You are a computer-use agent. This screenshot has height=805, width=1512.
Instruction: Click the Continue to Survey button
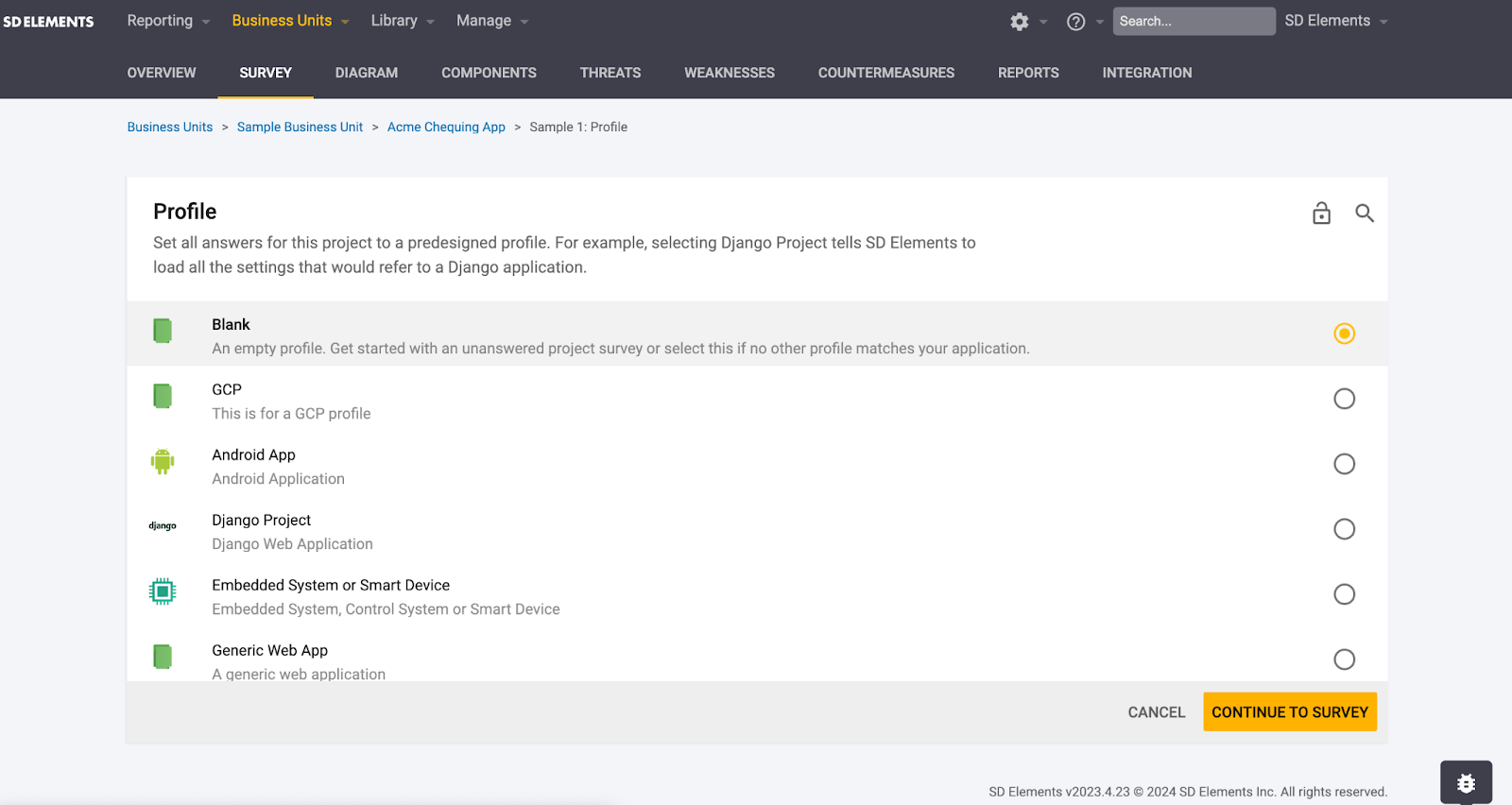(1290, 712)
